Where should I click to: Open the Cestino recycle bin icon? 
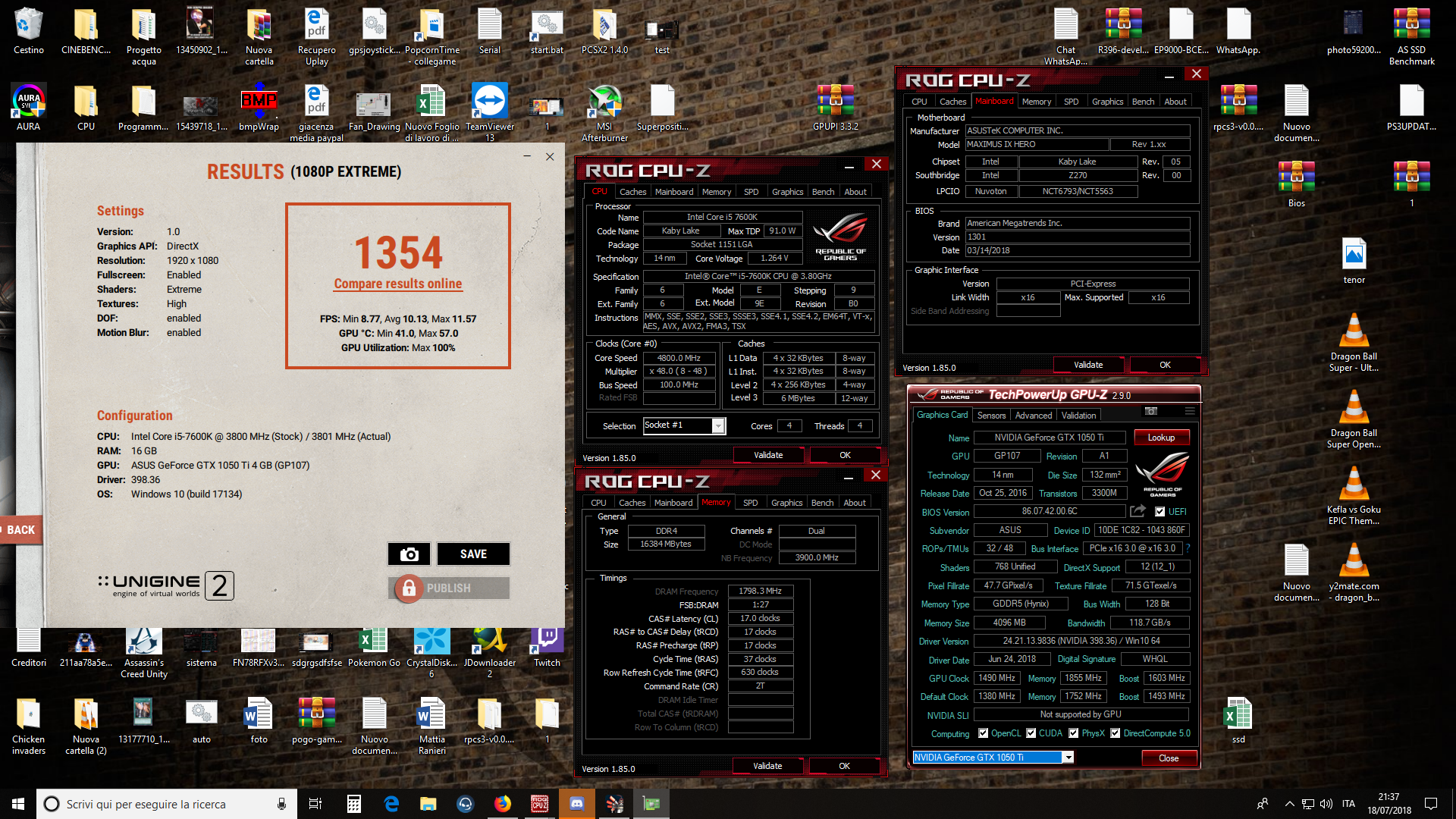click(x=28, y=30)
